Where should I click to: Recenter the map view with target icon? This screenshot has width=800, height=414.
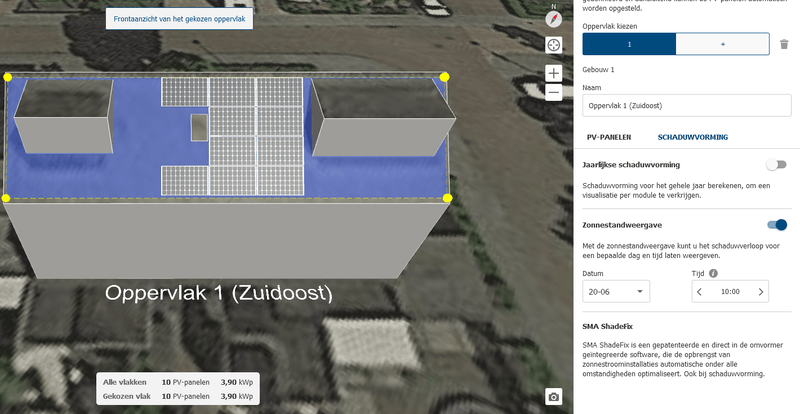(554, 45)
